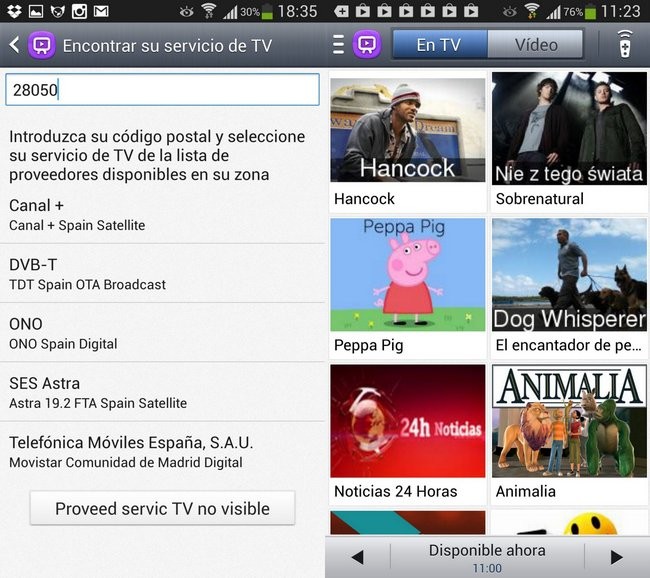
Task: Tap the cat face notification icon
Action: pos(57,11)
